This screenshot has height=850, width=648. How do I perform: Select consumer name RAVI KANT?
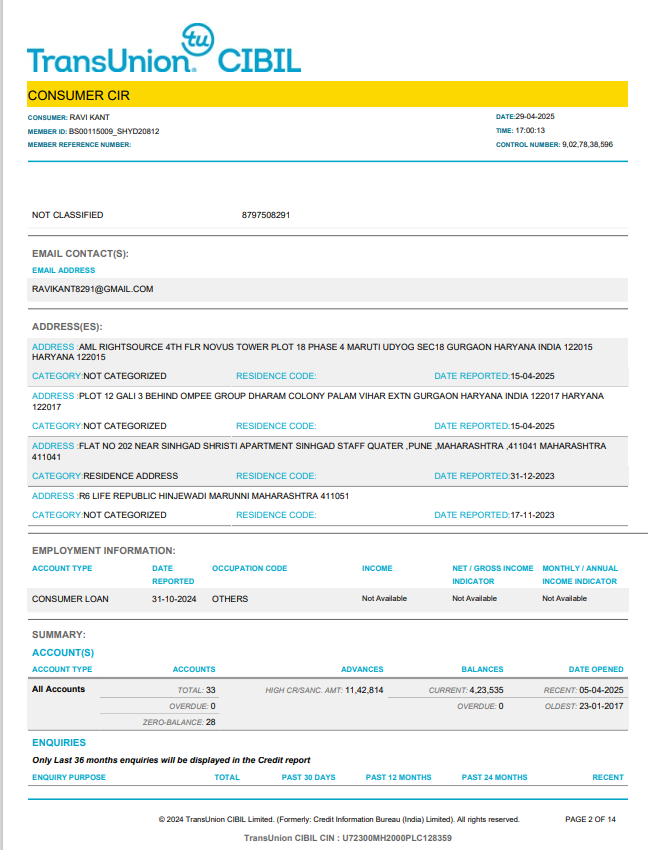[89, 117]
